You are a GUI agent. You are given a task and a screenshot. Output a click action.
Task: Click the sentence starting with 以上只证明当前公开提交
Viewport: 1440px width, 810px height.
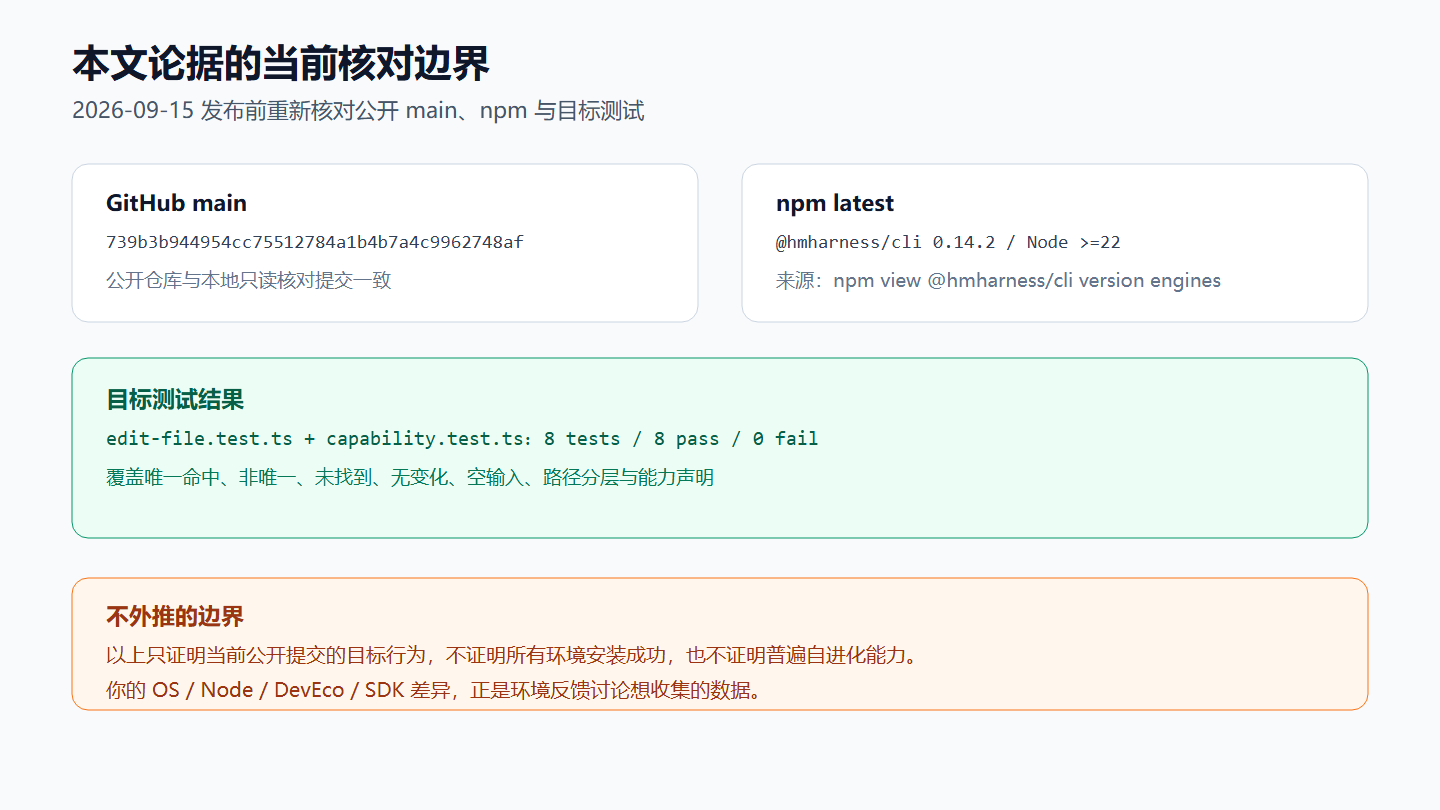[512, 656]
